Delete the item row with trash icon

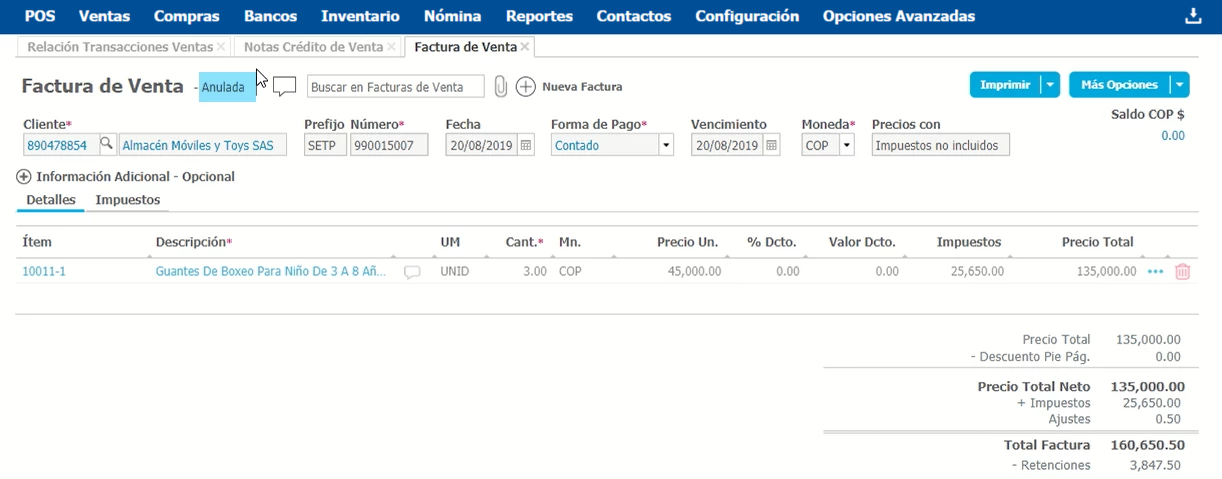tap(1182, 271)
